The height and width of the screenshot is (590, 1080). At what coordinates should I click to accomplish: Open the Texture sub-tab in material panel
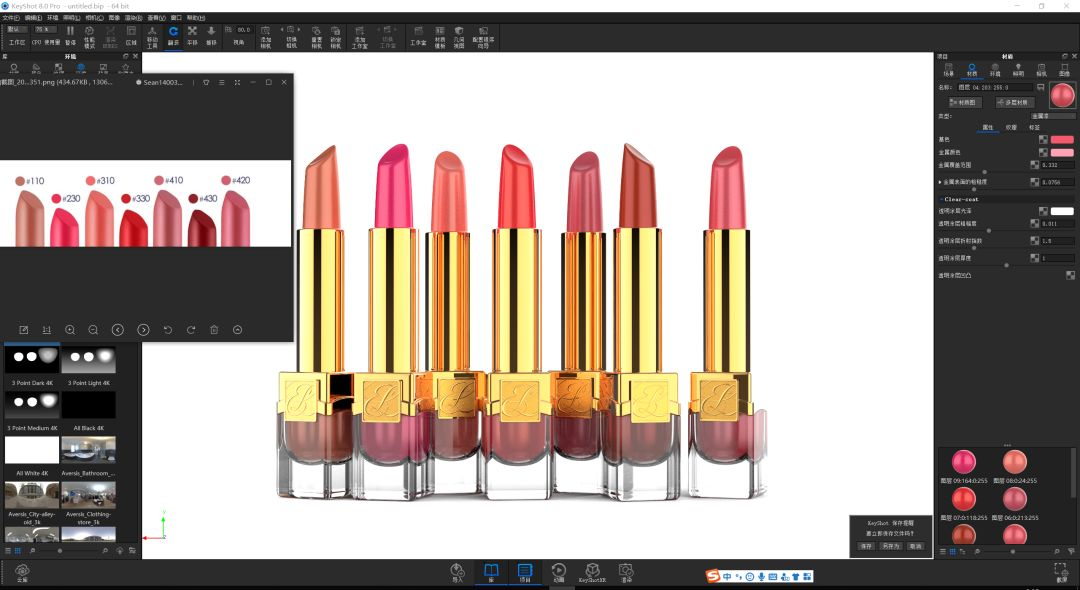pyautogui.click(x=1011, y=127)
